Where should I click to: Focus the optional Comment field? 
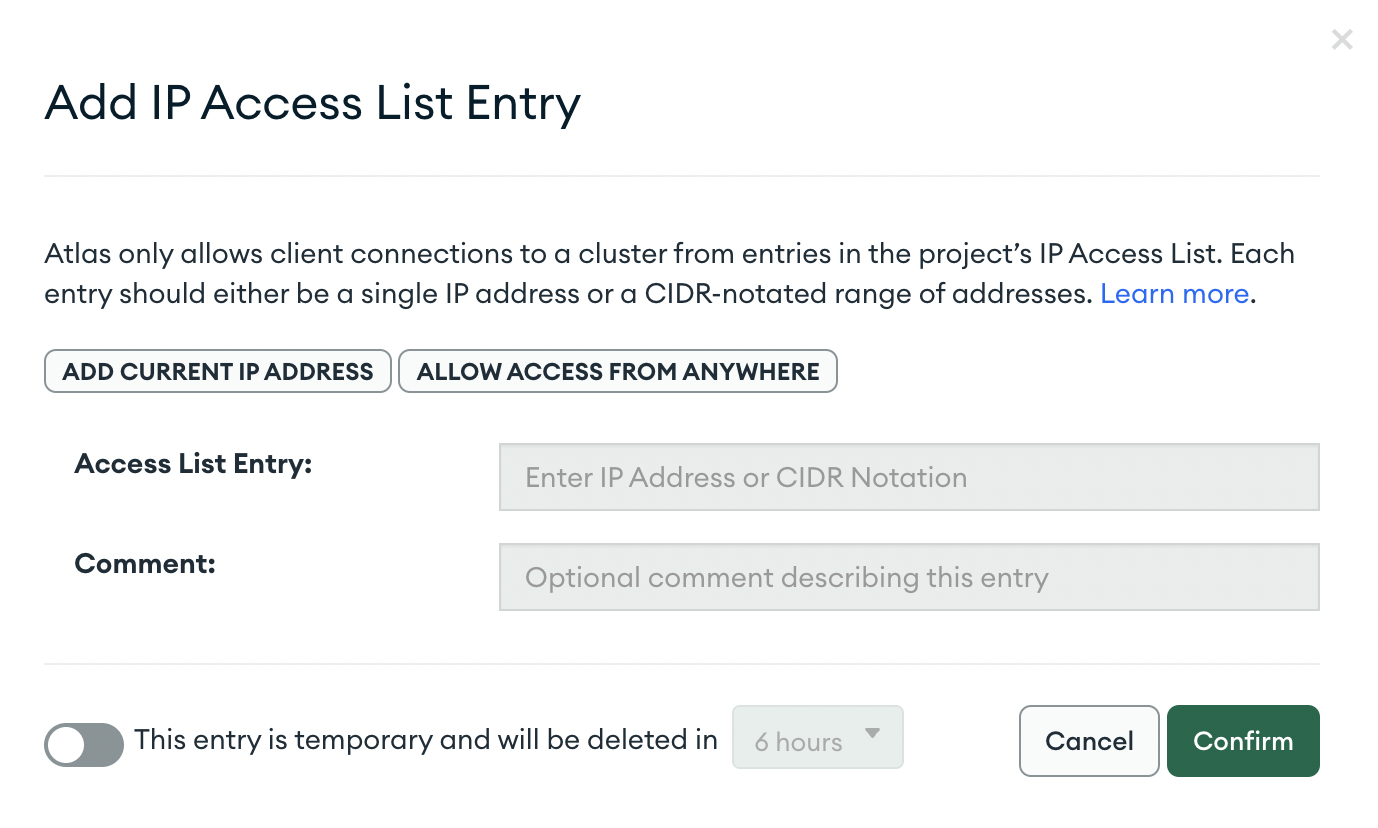[x=908, y=577]
